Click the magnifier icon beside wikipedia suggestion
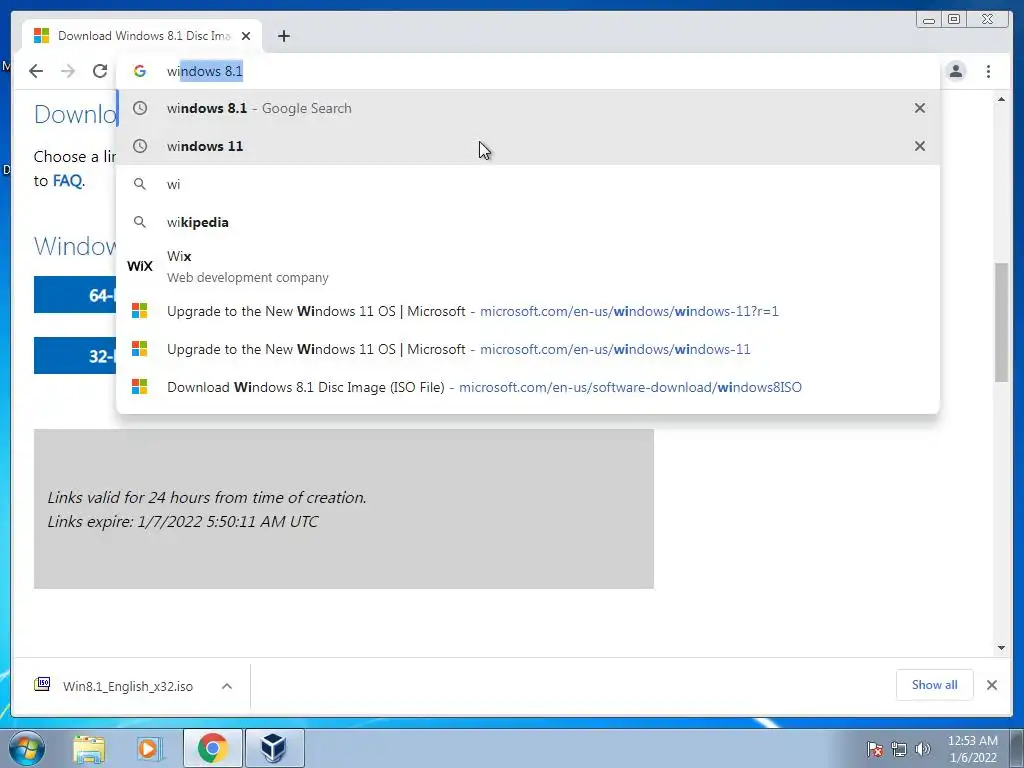 tap(140, 222)
